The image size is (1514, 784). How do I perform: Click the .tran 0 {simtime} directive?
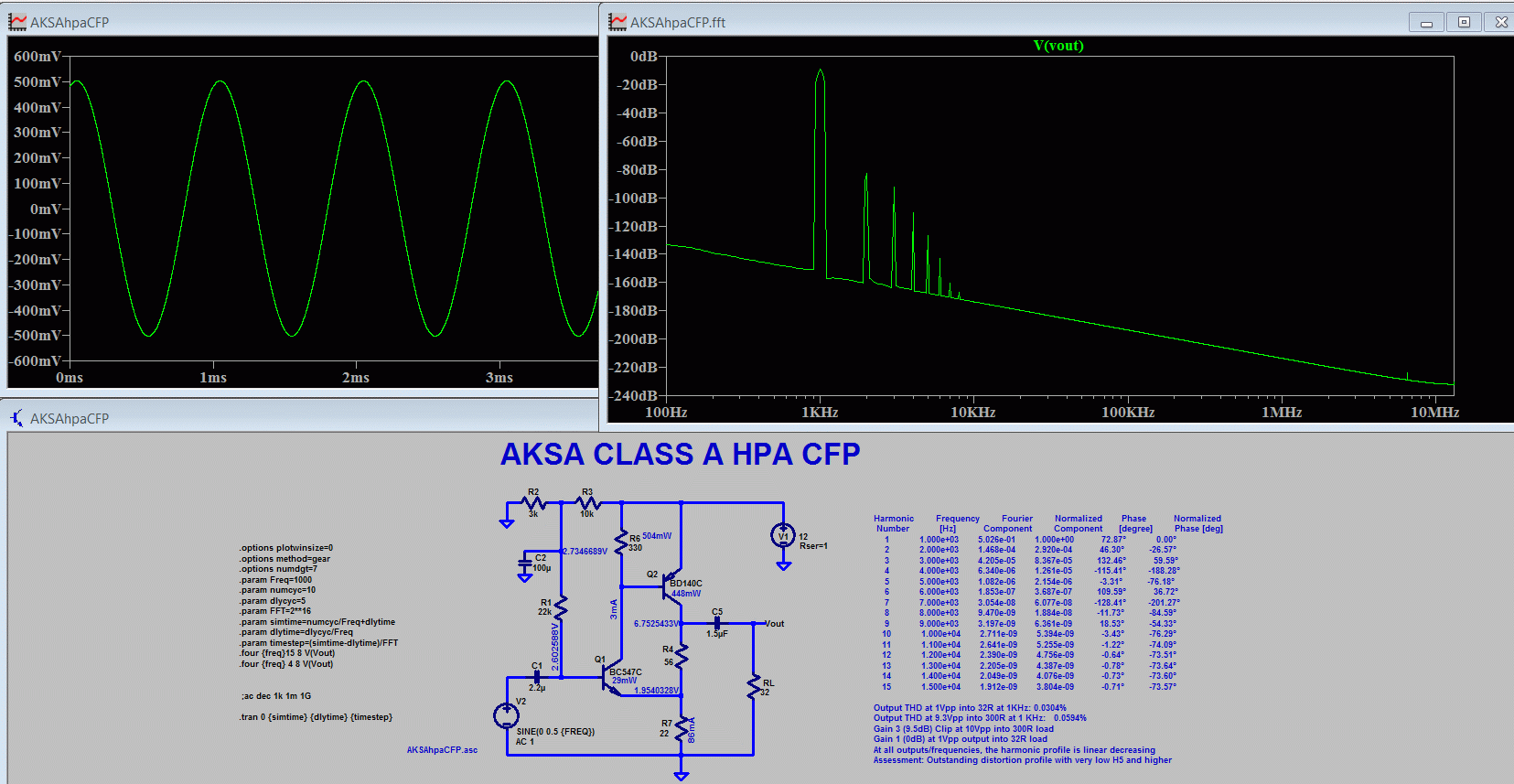316,717
